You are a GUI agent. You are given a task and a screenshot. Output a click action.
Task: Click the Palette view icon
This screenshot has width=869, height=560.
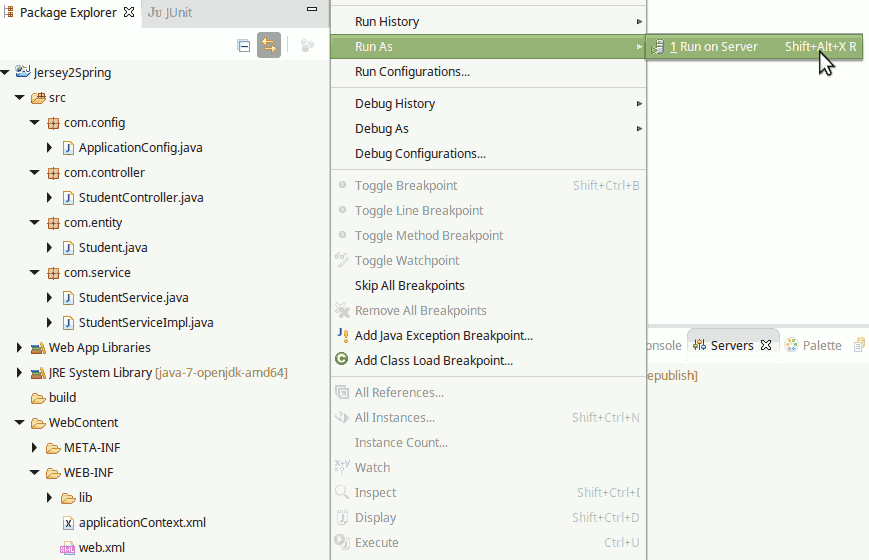point(792,346)
